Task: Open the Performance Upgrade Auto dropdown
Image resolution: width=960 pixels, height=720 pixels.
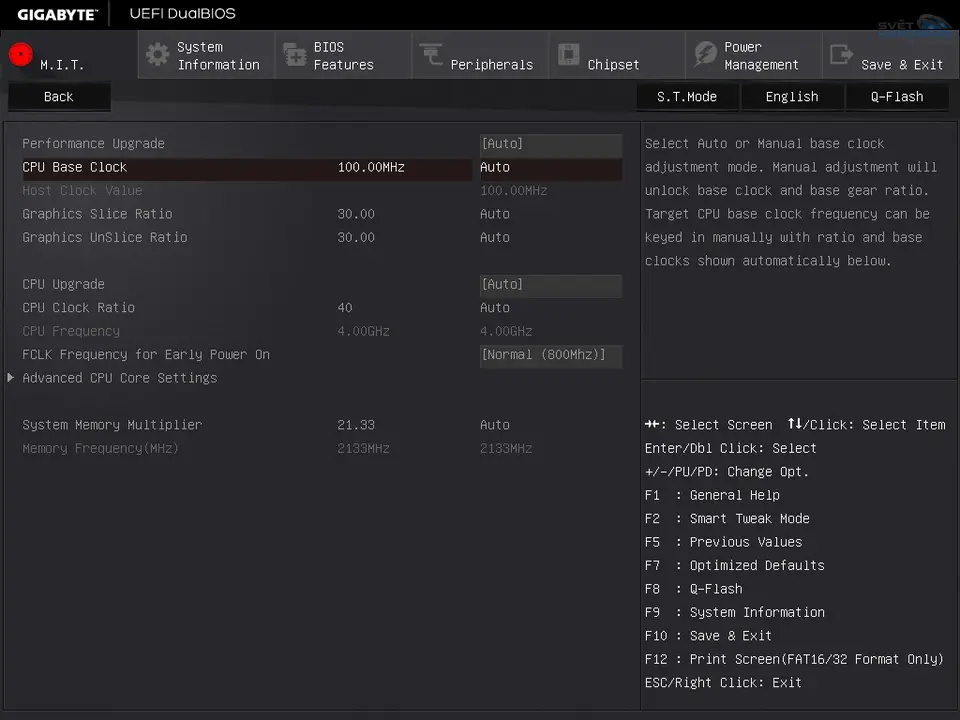Action: tap(550, 144)
